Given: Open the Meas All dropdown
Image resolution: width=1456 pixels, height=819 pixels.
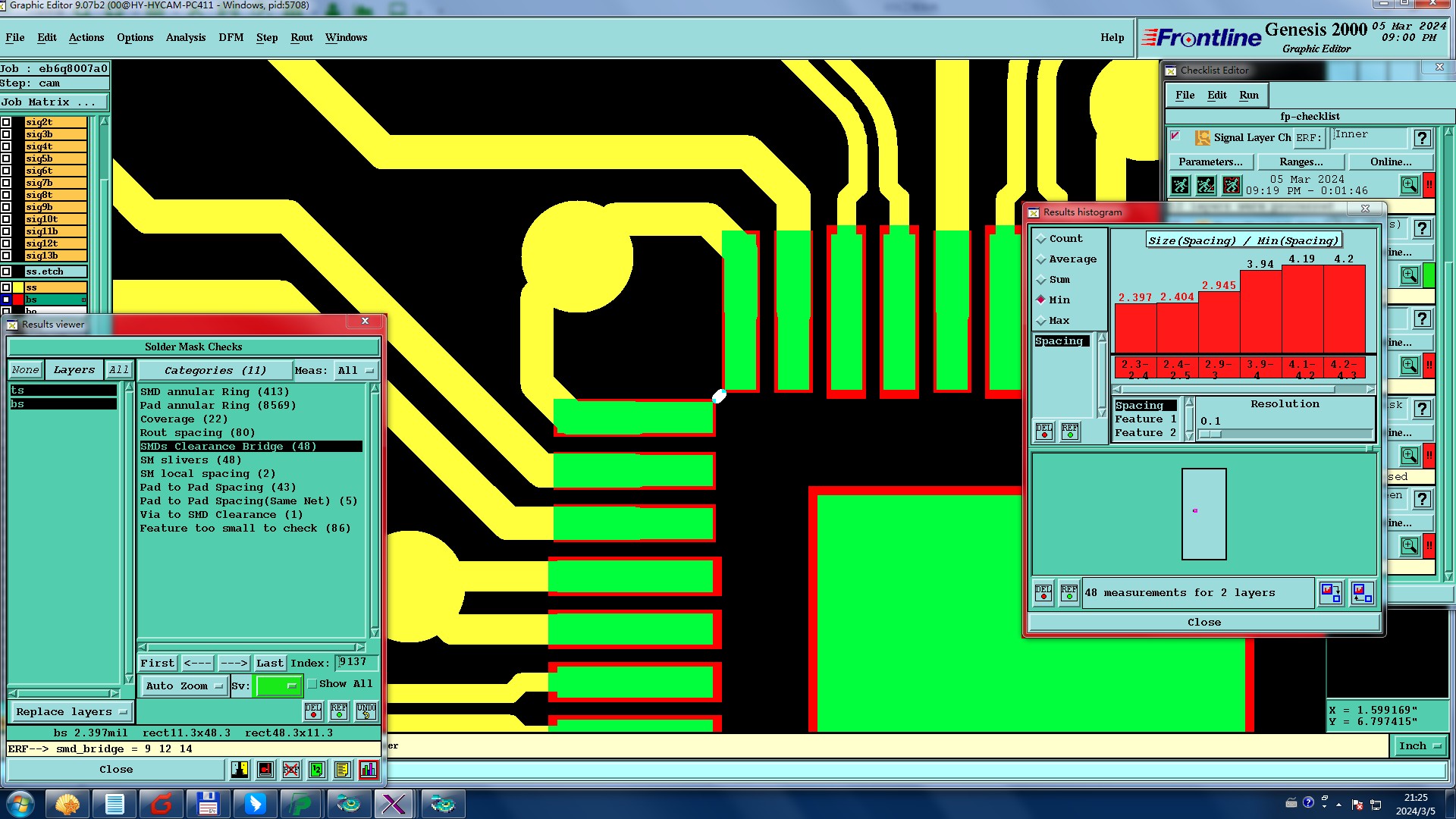Looking at the screenshot, I should (x=356, y=371).
